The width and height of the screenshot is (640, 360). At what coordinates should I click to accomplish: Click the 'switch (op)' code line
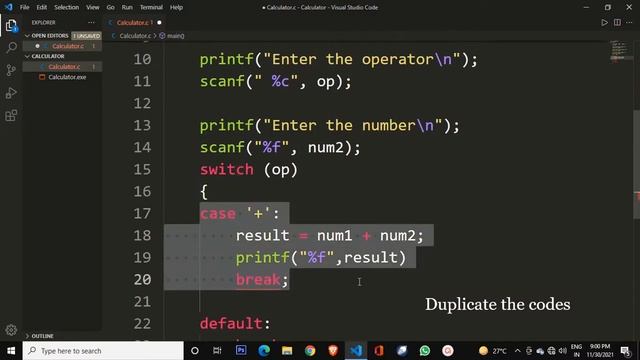click(249, 169)
